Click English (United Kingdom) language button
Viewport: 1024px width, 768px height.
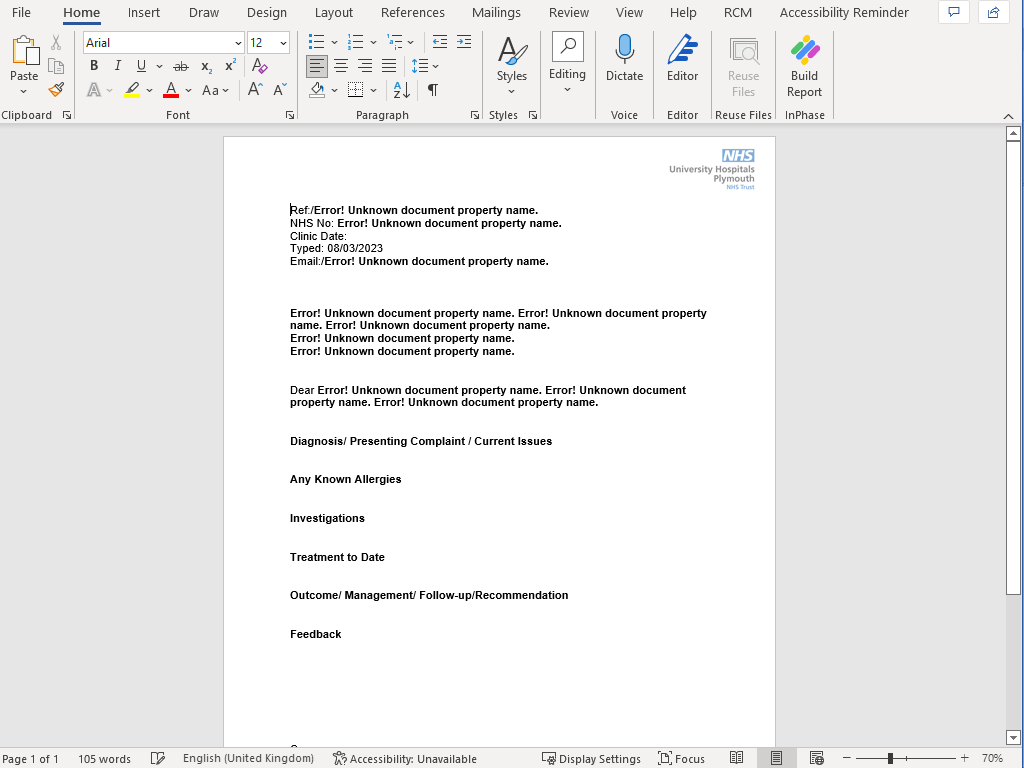pyautogui.click(x=248, y=758)
